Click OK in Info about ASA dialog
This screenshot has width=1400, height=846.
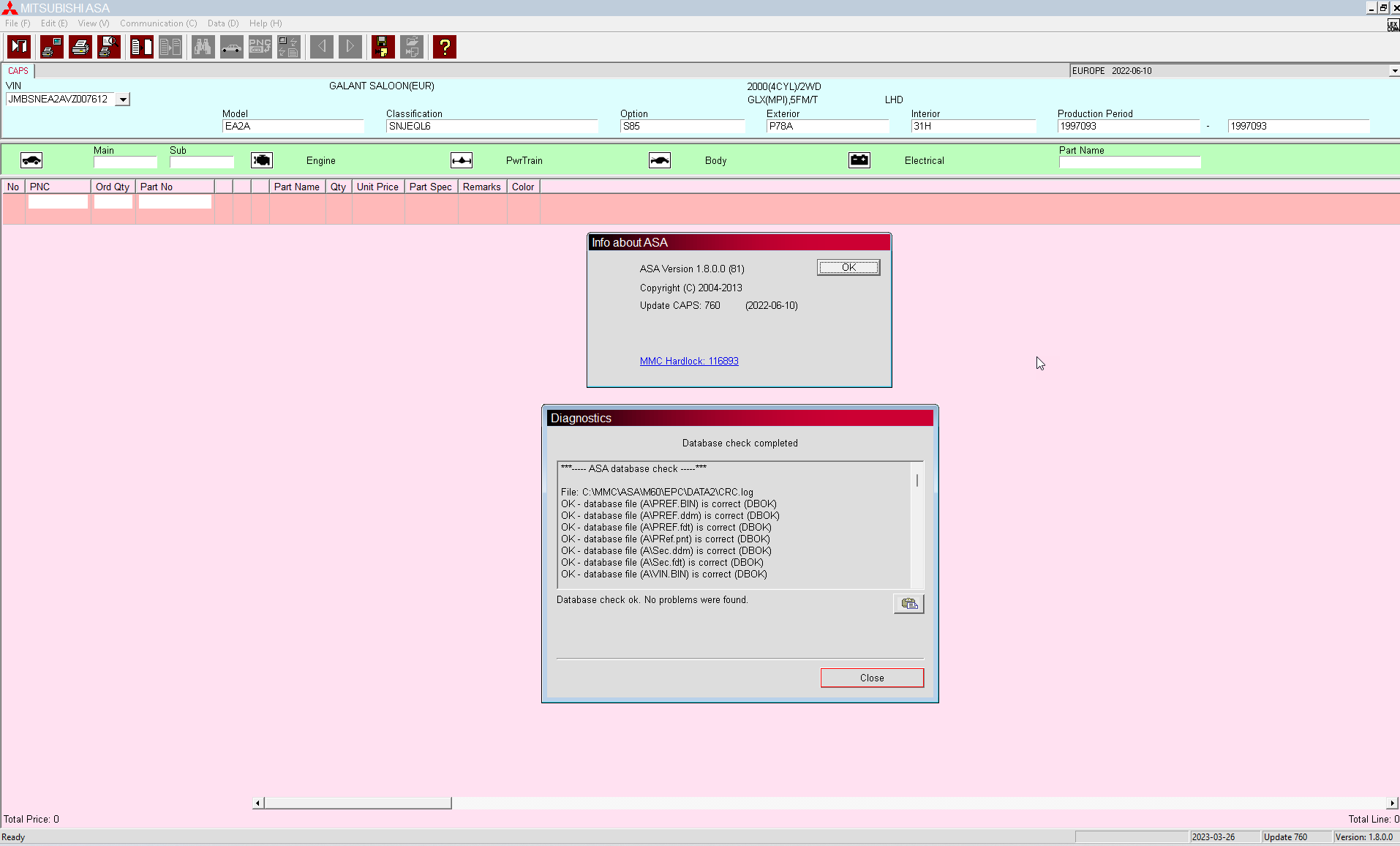(x=848, y=268)
